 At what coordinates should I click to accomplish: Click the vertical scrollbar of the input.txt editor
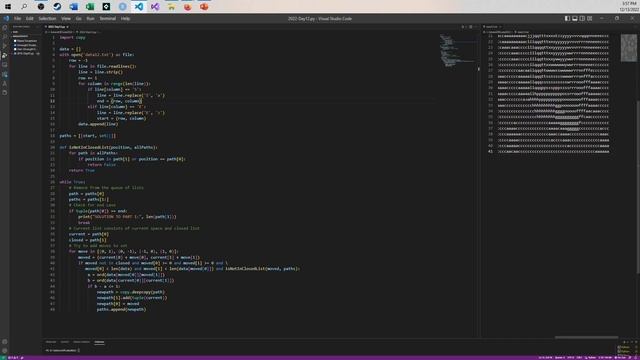coord(638,188)
